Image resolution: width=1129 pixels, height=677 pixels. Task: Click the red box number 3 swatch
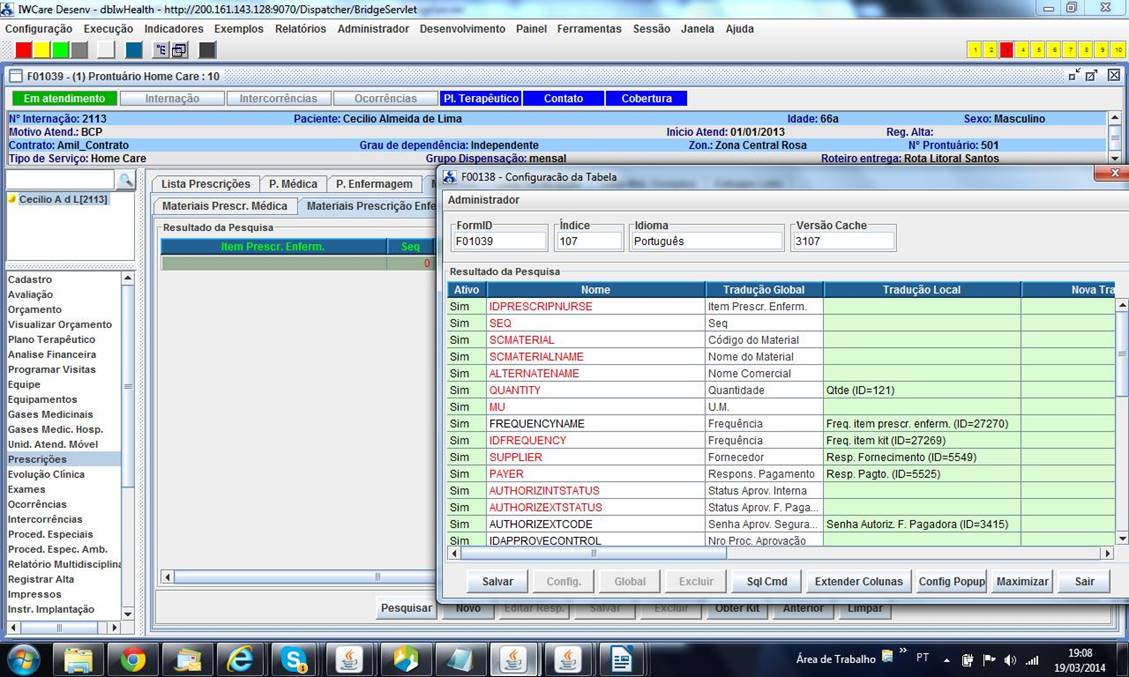1006,50
